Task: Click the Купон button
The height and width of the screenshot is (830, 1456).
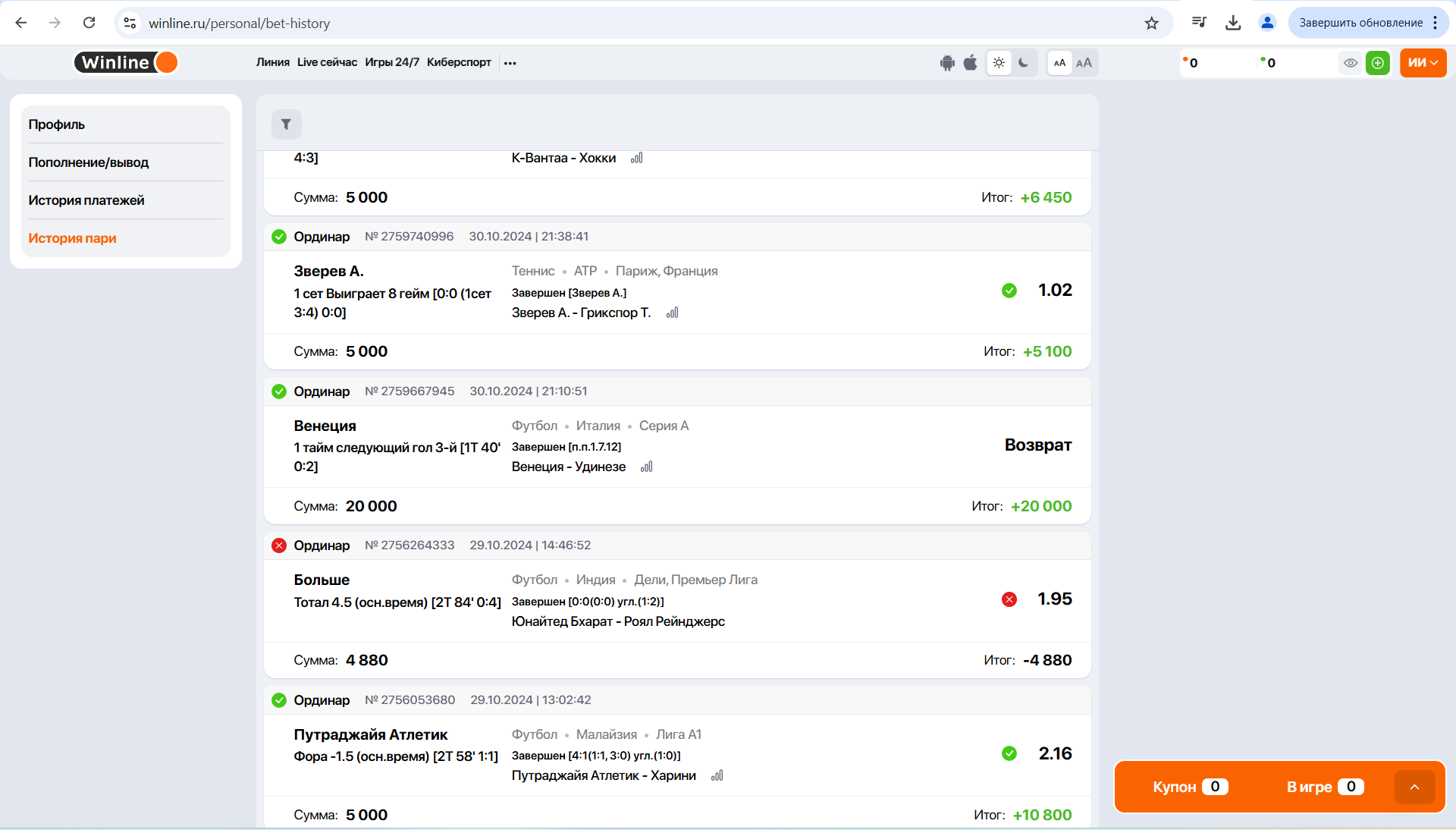Action: point(1189,787)
